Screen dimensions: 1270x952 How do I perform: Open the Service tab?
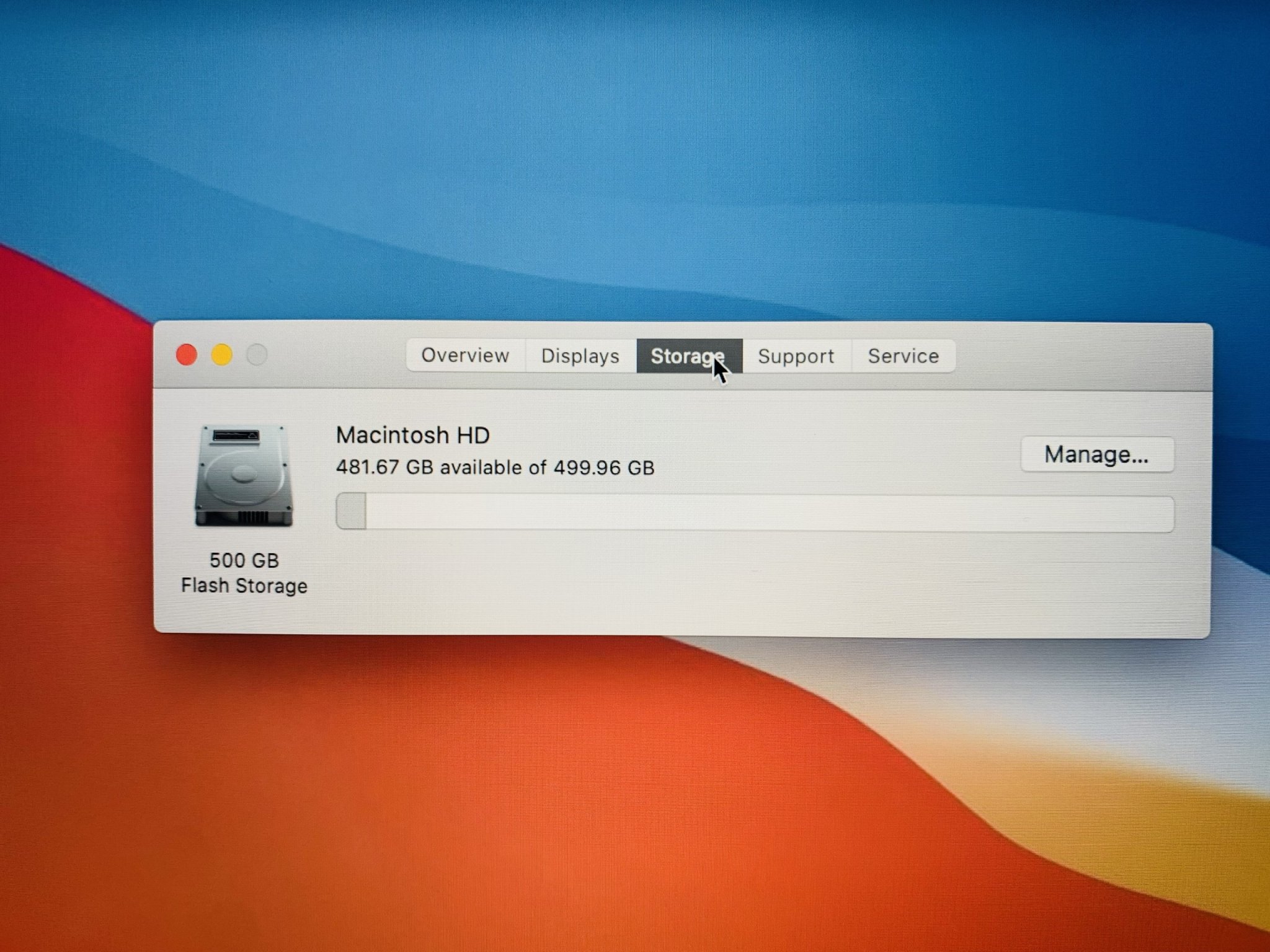tap(904, 356)
